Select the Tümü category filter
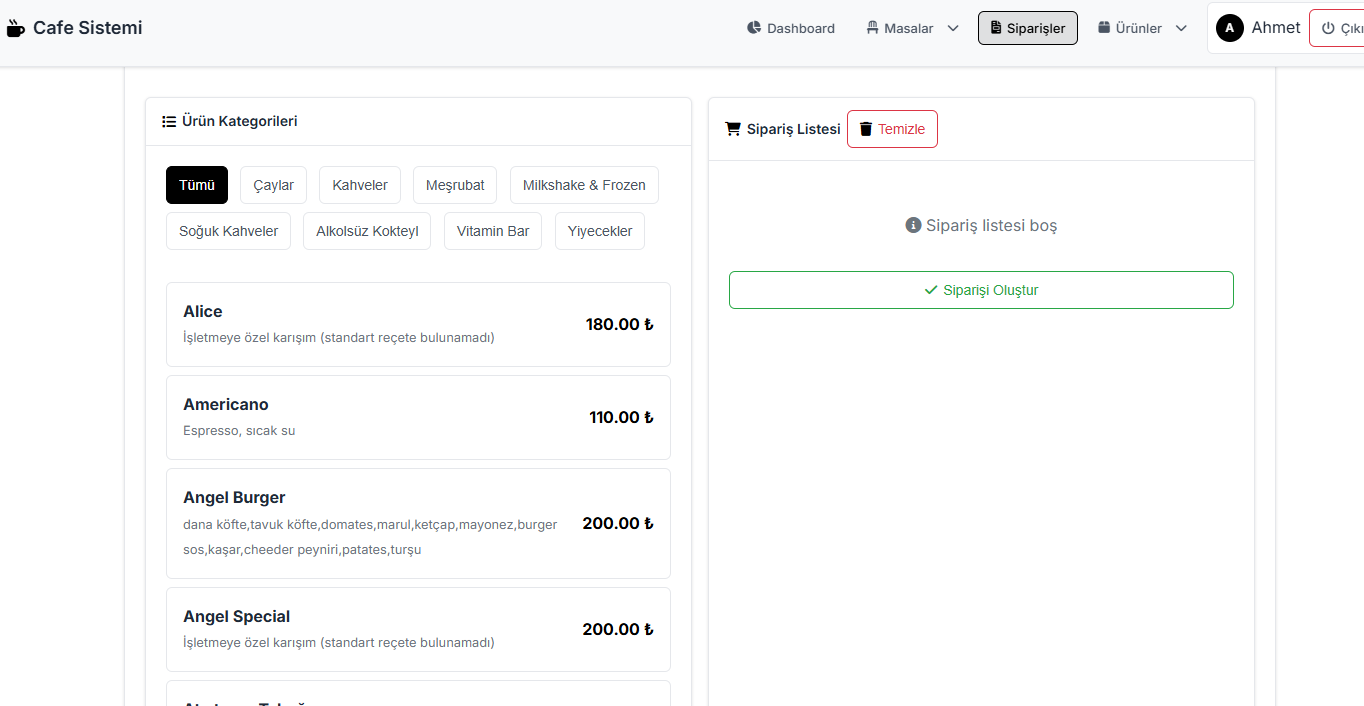 pos(197,185)
